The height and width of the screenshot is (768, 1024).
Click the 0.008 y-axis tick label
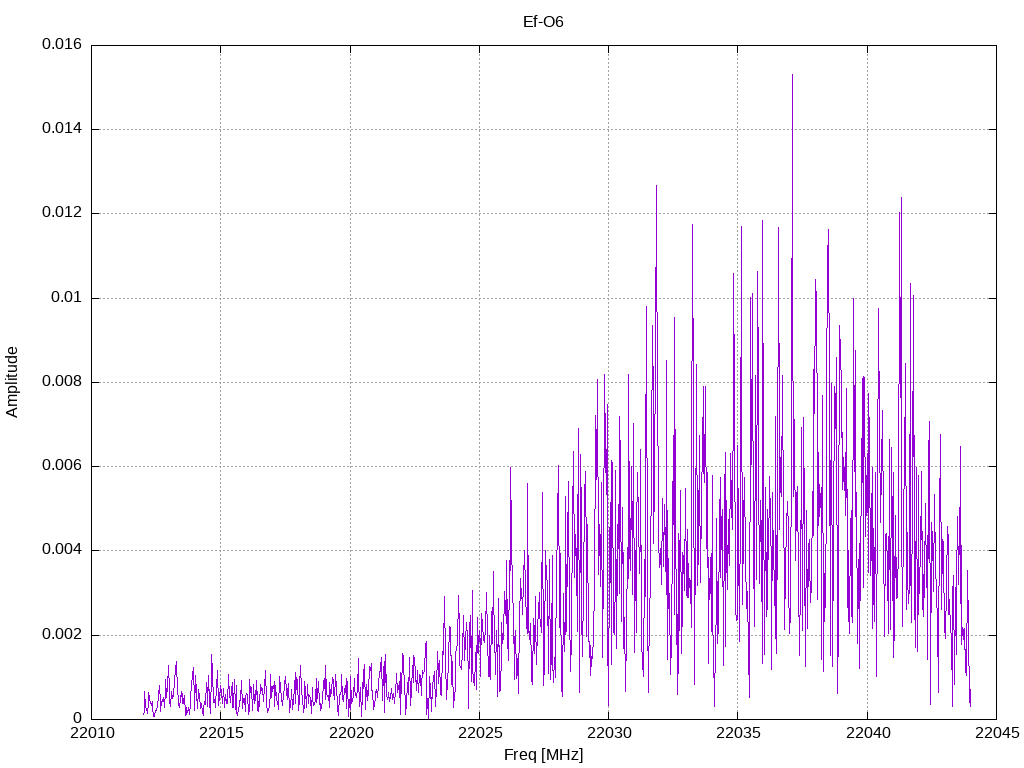(62, 382)
